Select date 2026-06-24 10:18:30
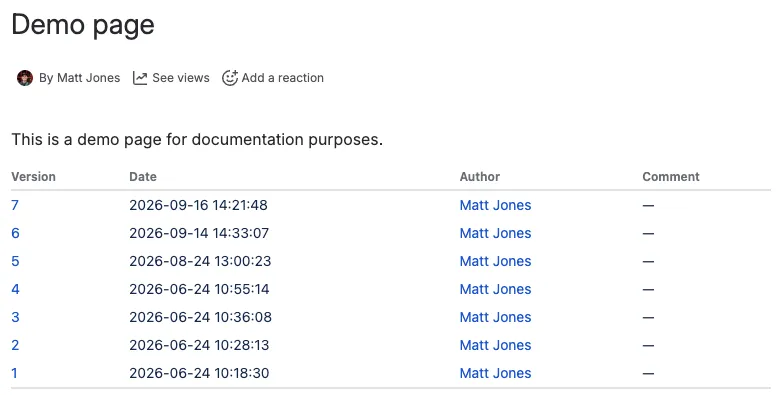 pos(199,373)
